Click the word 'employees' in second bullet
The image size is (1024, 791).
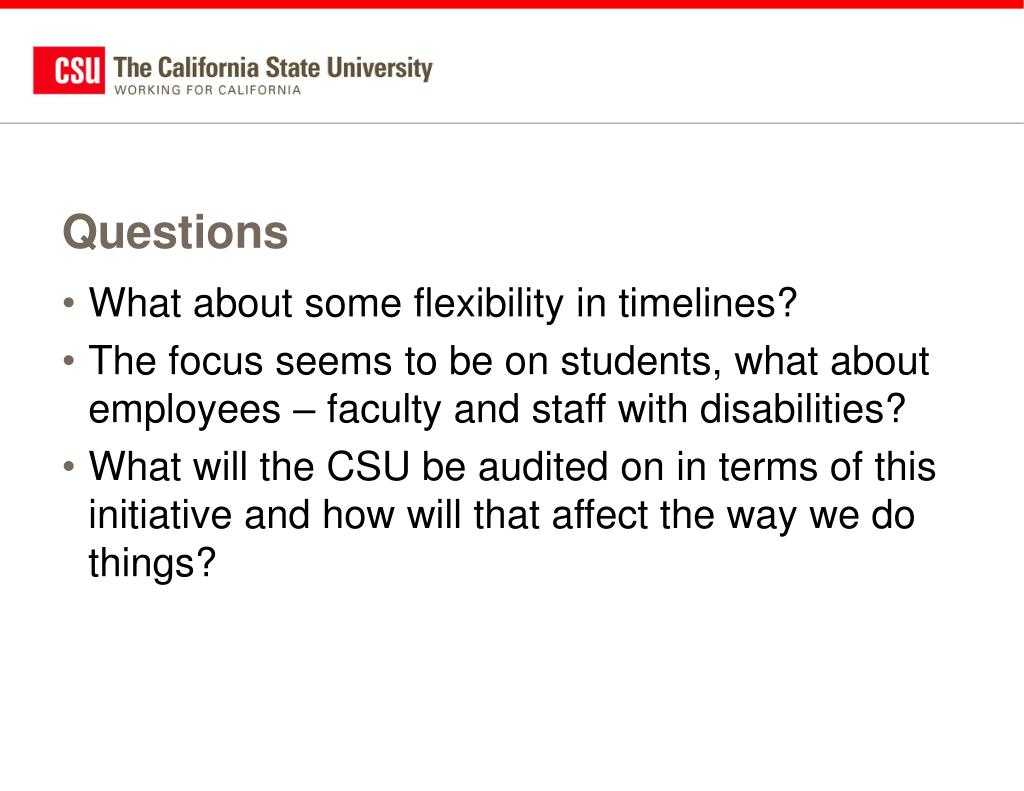click(x=185, y=411)
